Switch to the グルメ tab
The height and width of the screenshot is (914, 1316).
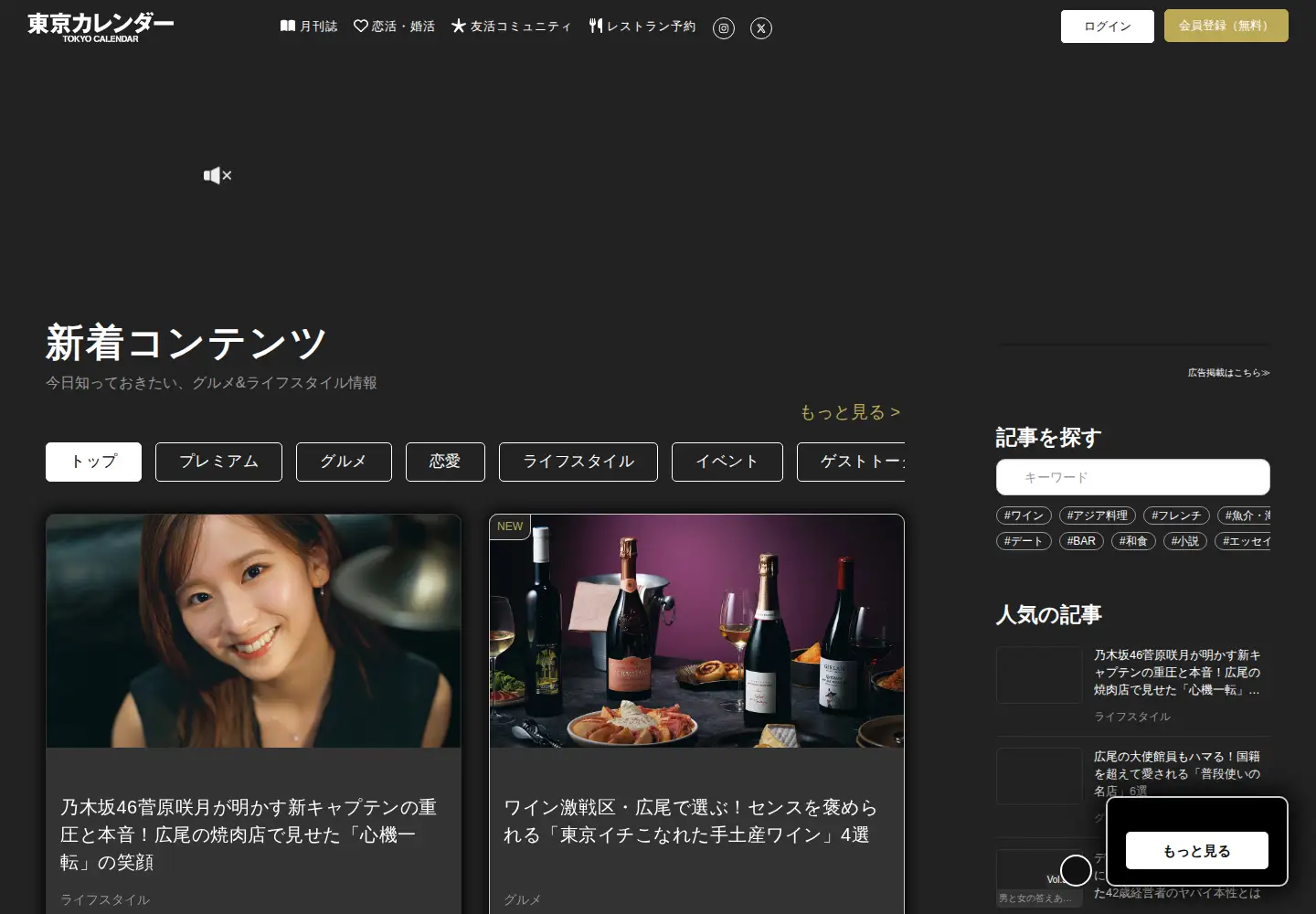coord(344,462)
